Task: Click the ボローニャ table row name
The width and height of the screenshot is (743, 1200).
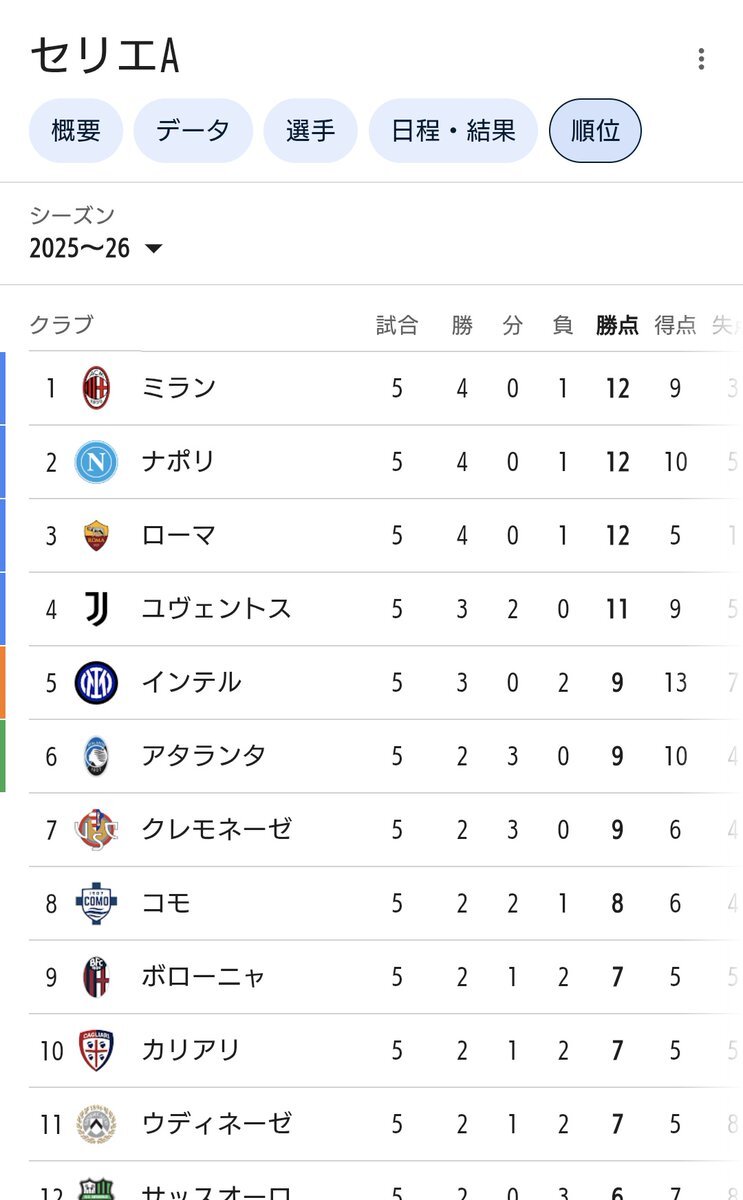Action: click(x=203, y=977)
